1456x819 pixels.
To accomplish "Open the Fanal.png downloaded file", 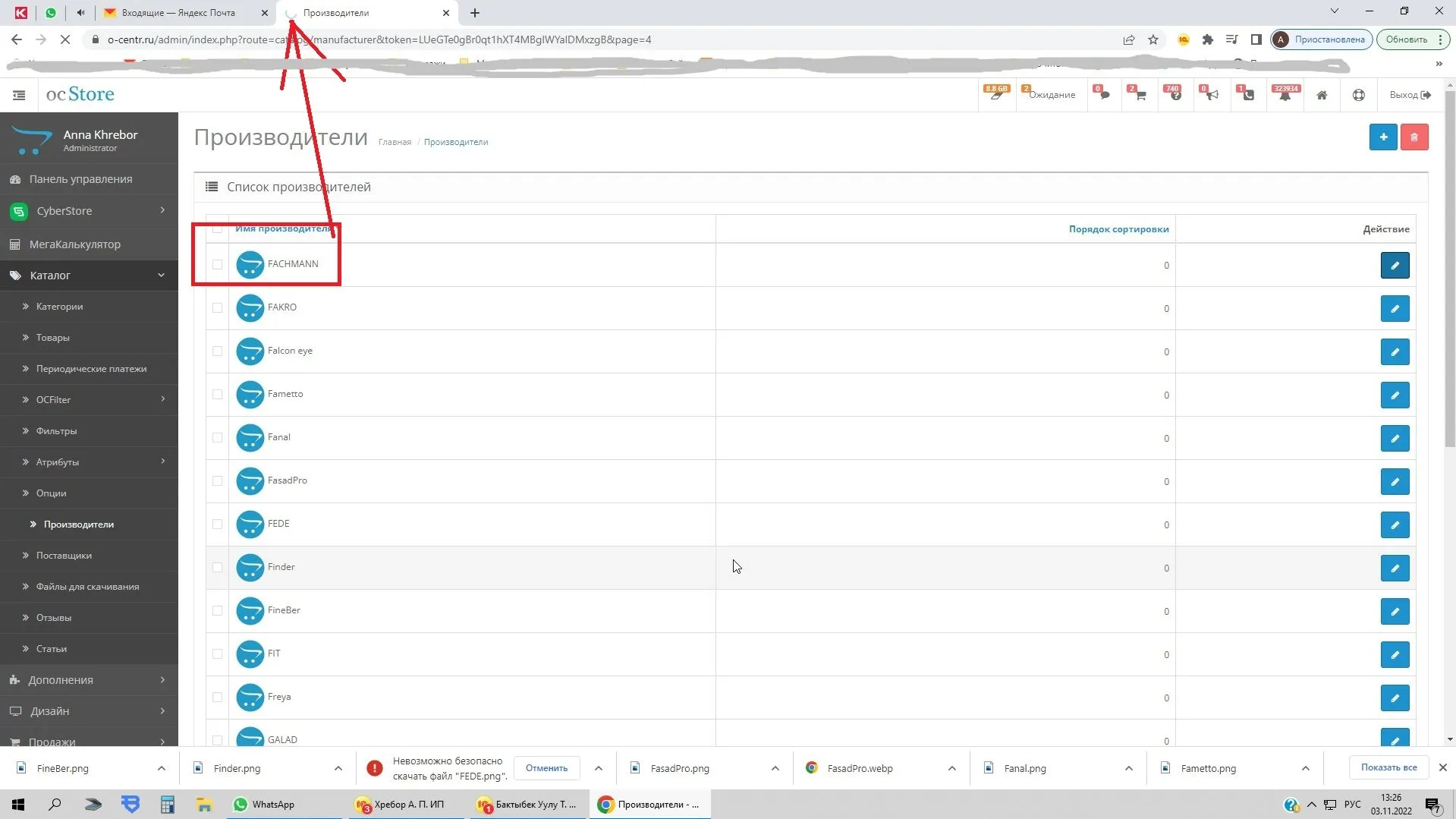I will 1024,768.
